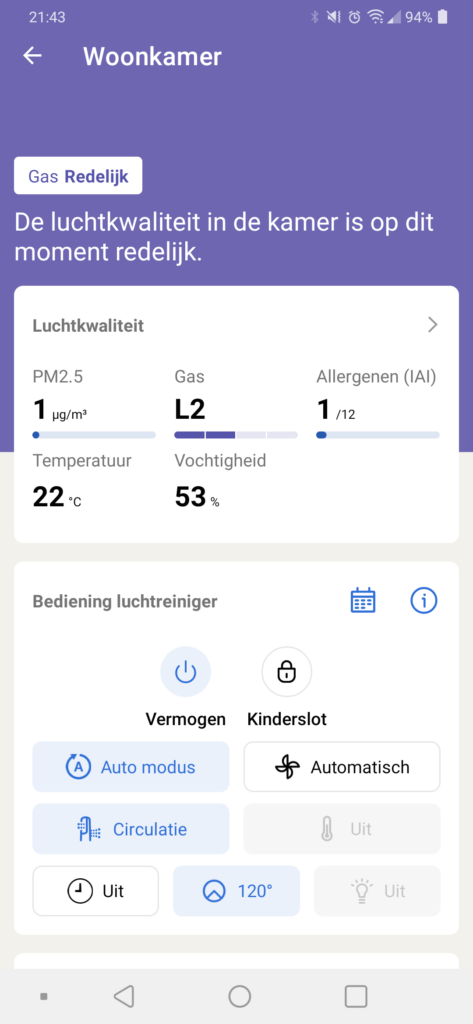Expand Luchtkwaliteit details with the chevron
The width and height of the screenshot is (473, 1024).
[x=432, y=325]
